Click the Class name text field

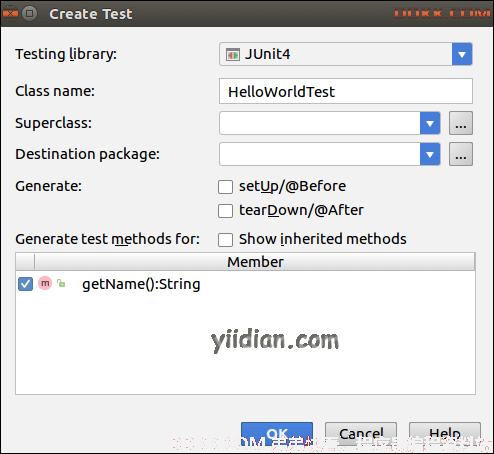coord(346,91)
